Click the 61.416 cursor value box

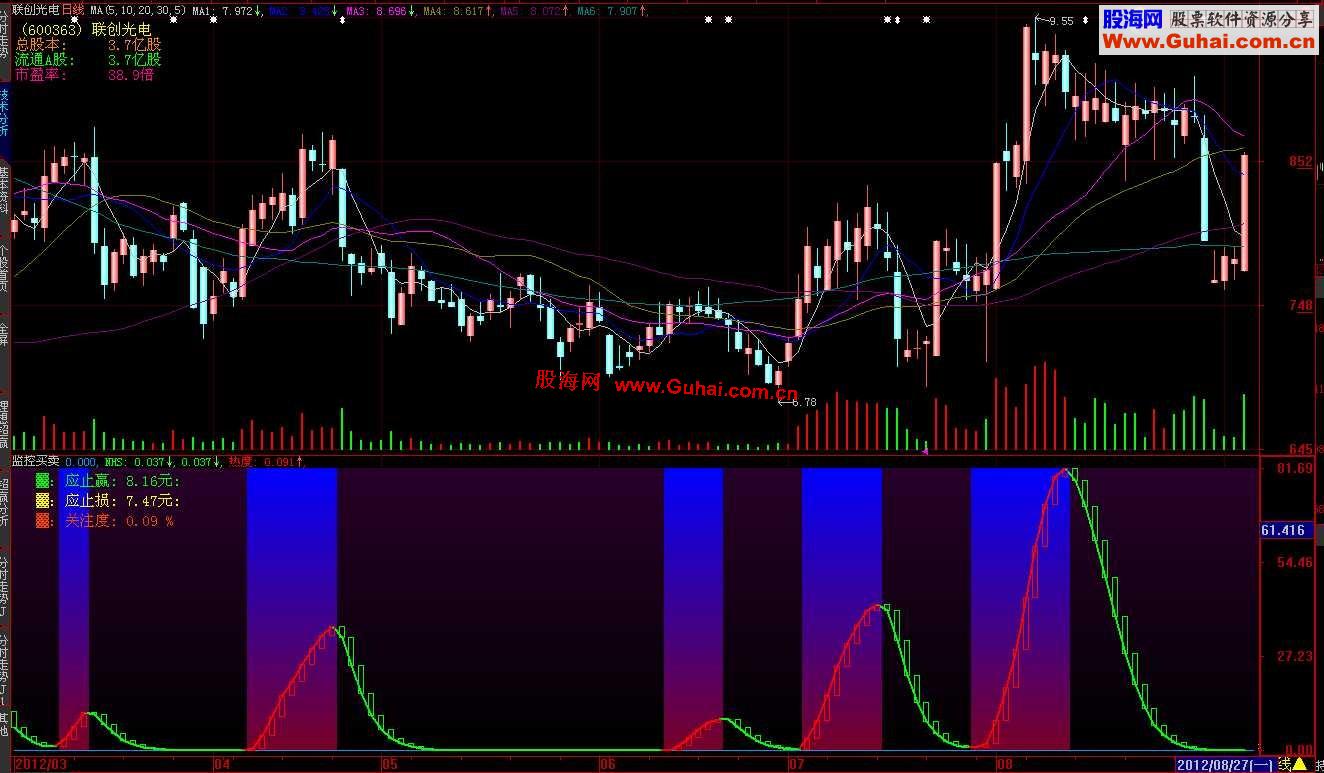[1284, 530]
